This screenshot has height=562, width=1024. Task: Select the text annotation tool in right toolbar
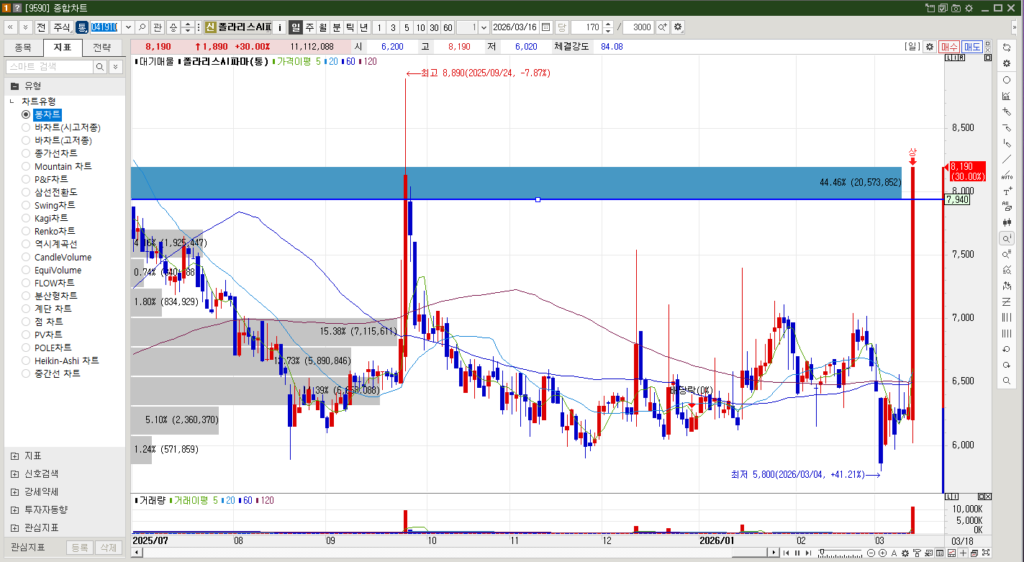(x=1006, y=191)
